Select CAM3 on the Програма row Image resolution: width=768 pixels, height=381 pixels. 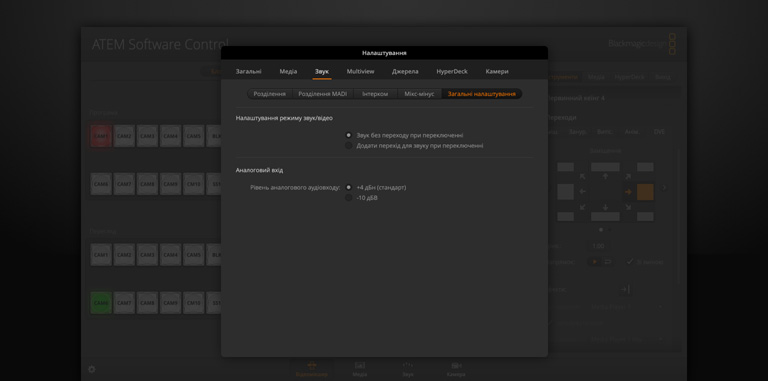pyautogui.click(x=147, y=136)
